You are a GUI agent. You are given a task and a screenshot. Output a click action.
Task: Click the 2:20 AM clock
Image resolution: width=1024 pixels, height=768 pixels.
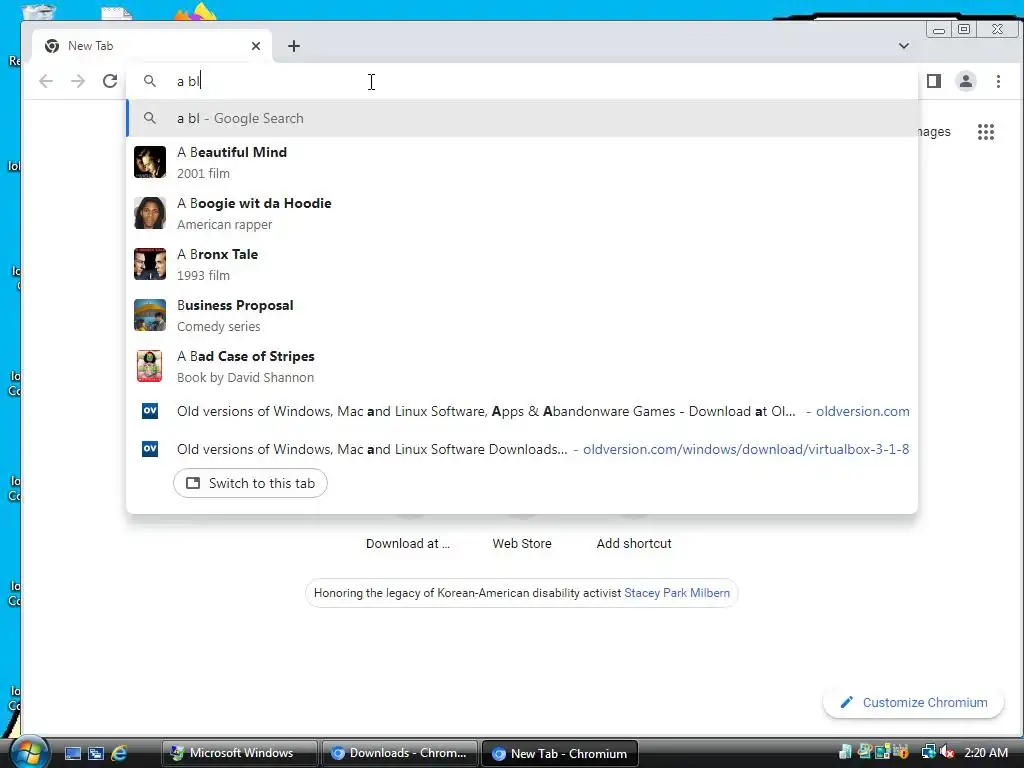tap(985, 752)
